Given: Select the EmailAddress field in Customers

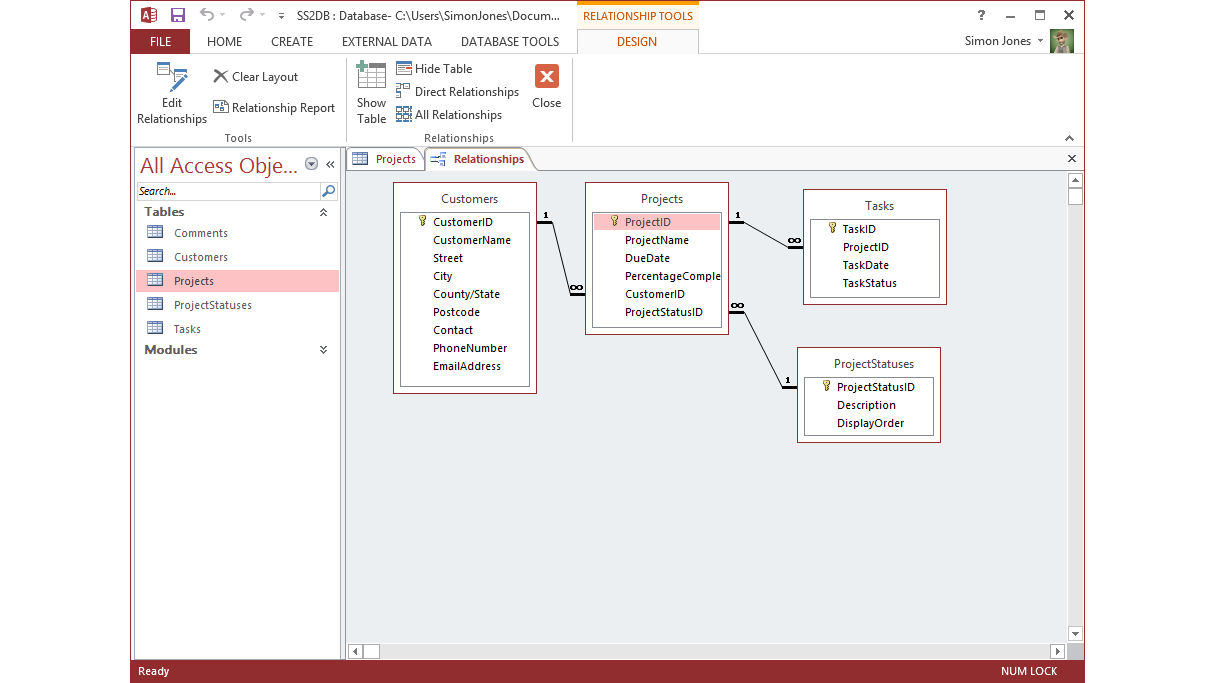Looking at the screenshot, I should (x=465, y=366).
